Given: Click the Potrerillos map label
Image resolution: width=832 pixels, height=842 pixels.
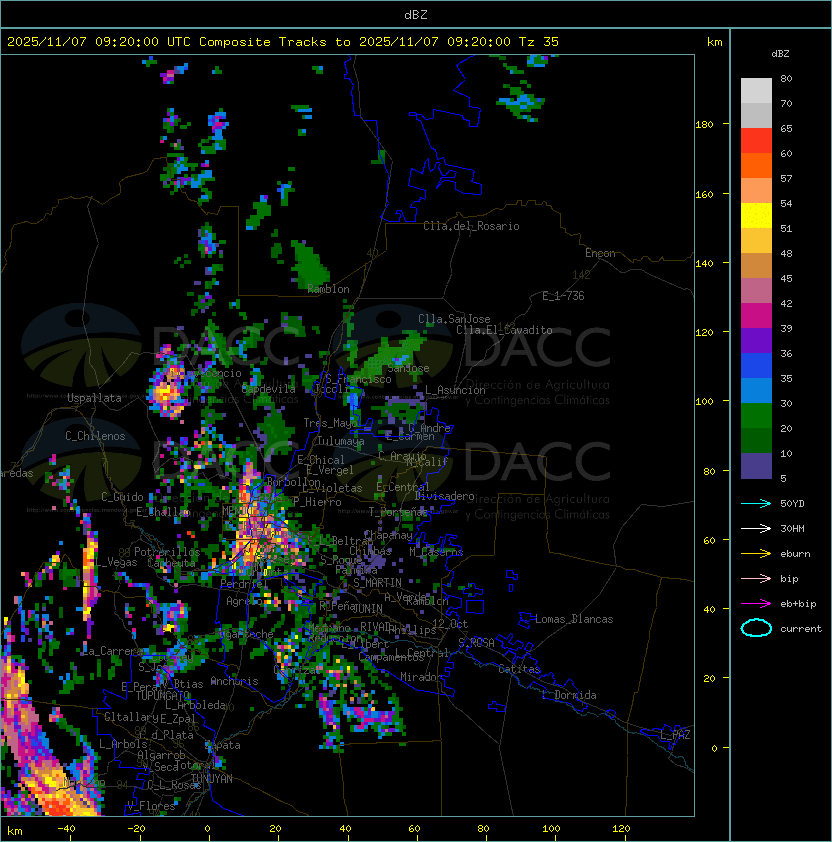Looking at the screenshot, I should point(167,551).
